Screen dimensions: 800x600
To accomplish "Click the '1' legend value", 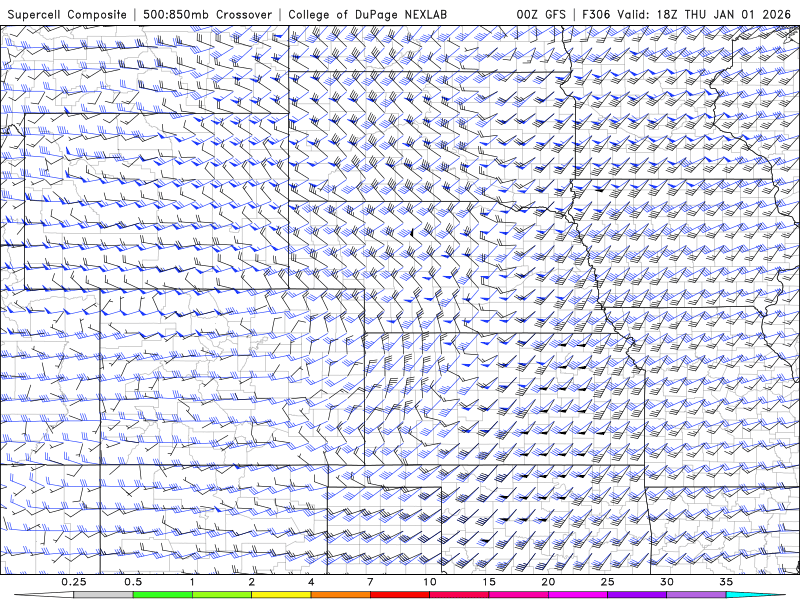I will pos(192,582).
